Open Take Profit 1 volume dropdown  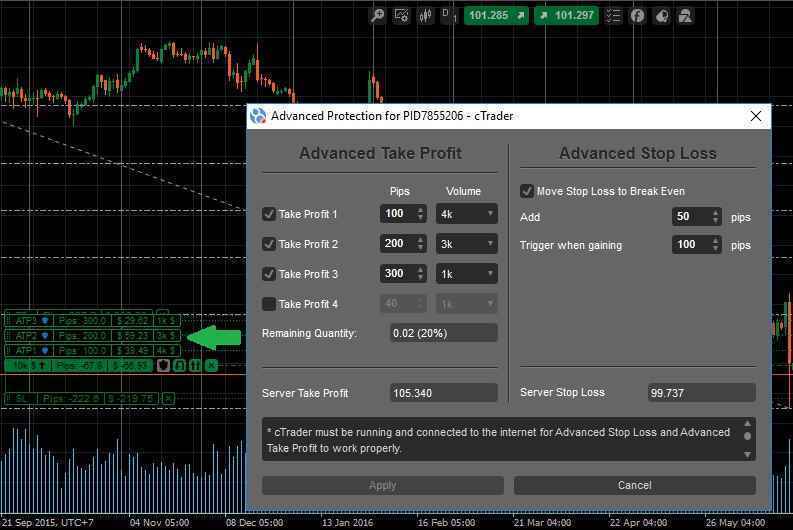click(x=467, y=214)
